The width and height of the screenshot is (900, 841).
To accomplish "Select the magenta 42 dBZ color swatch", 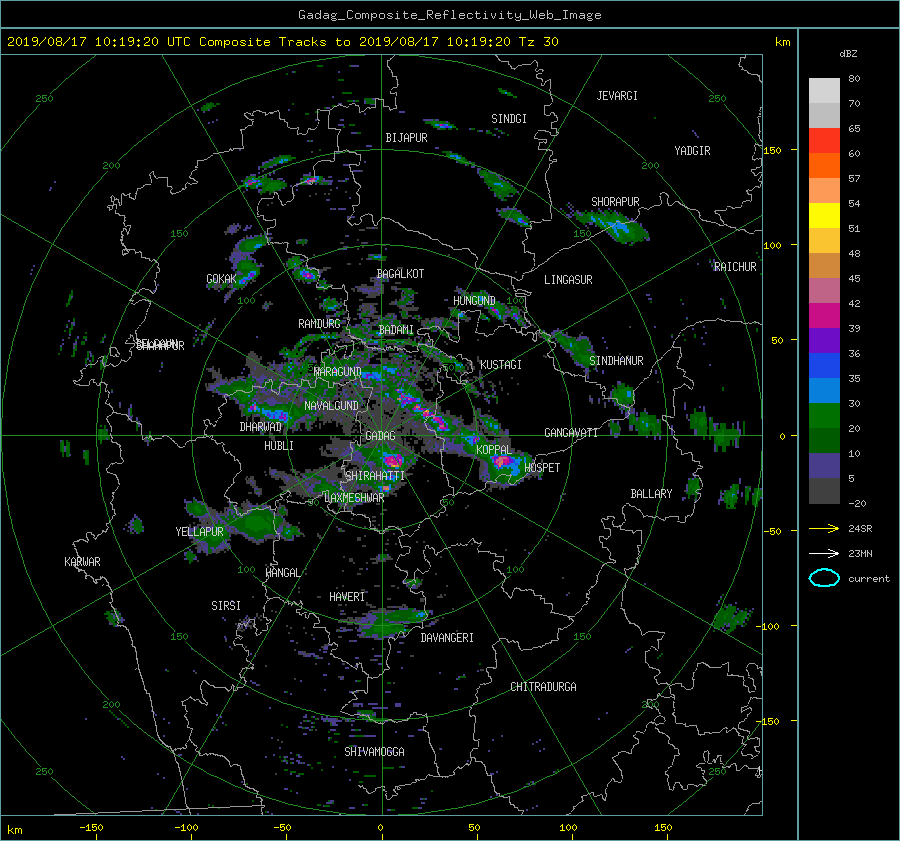I will (824, 315).
